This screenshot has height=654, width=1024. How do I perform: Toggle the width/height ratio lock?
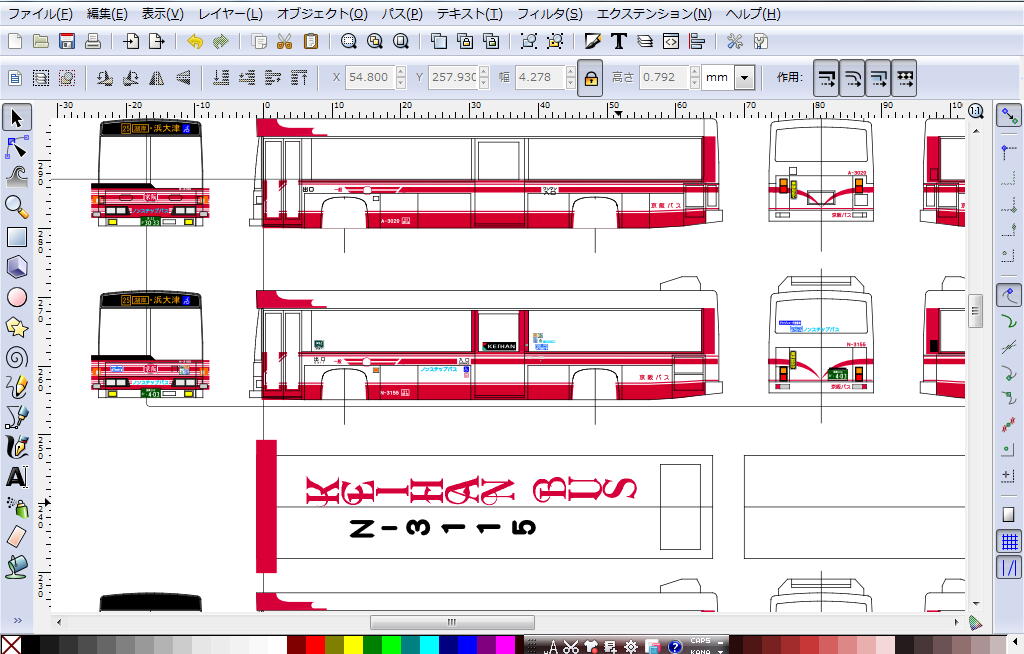pos(590,78)
